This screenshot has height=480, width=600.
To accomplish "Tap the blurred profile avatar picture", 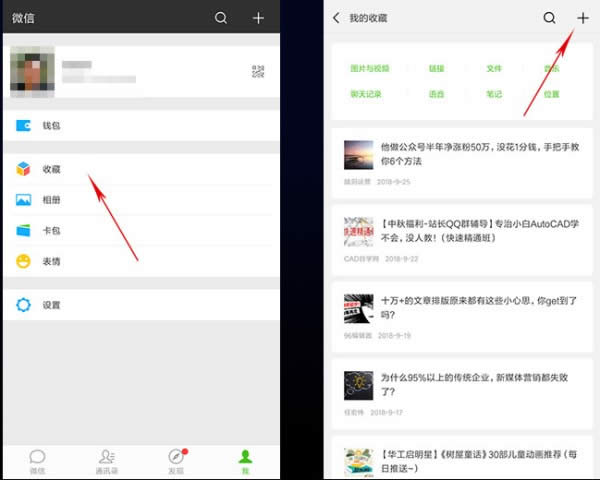I will tap(32, 72).
